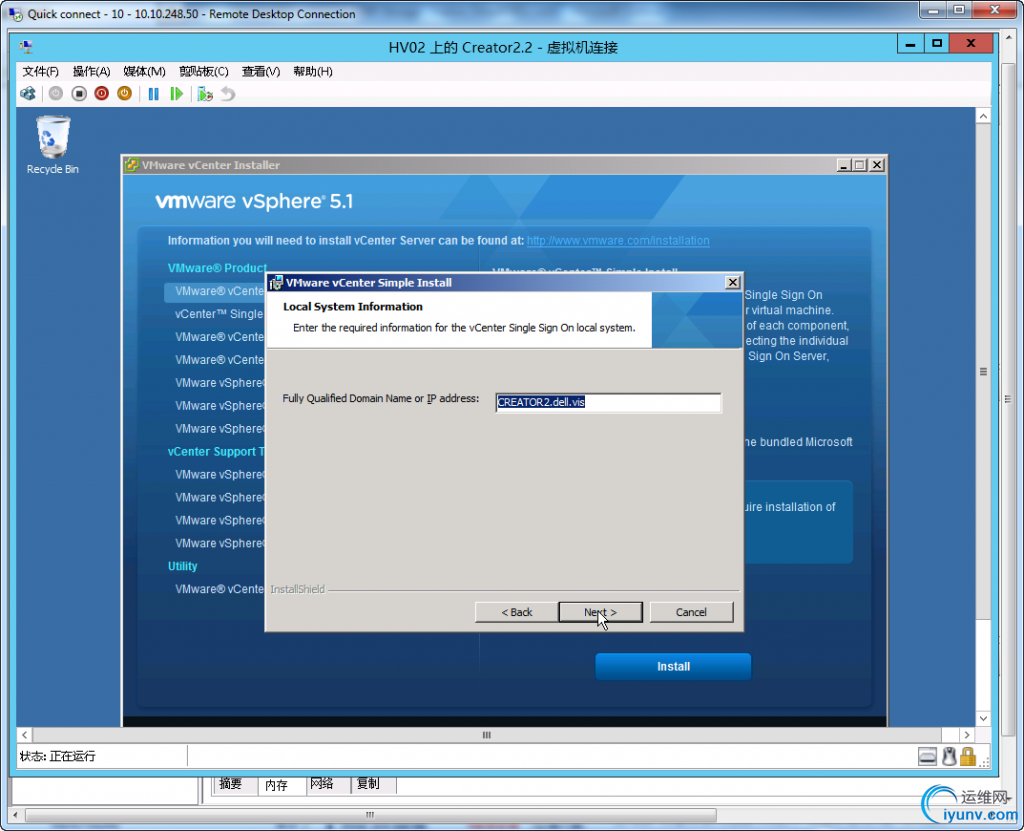Close the VMware vCenter Simple Install dialog
The width and height of the screenshot is (1024, 831).
pos(733,282)
